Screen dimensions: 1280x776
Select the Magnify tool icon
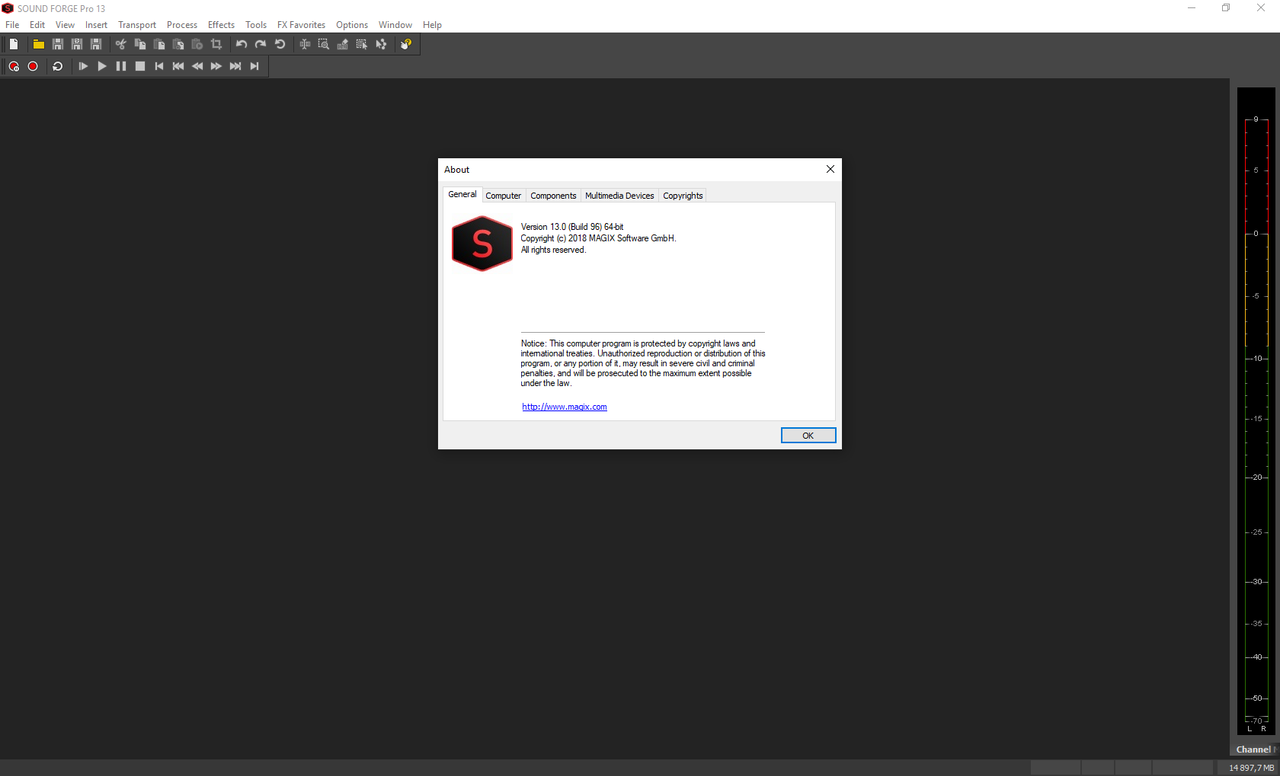(324, 44)
